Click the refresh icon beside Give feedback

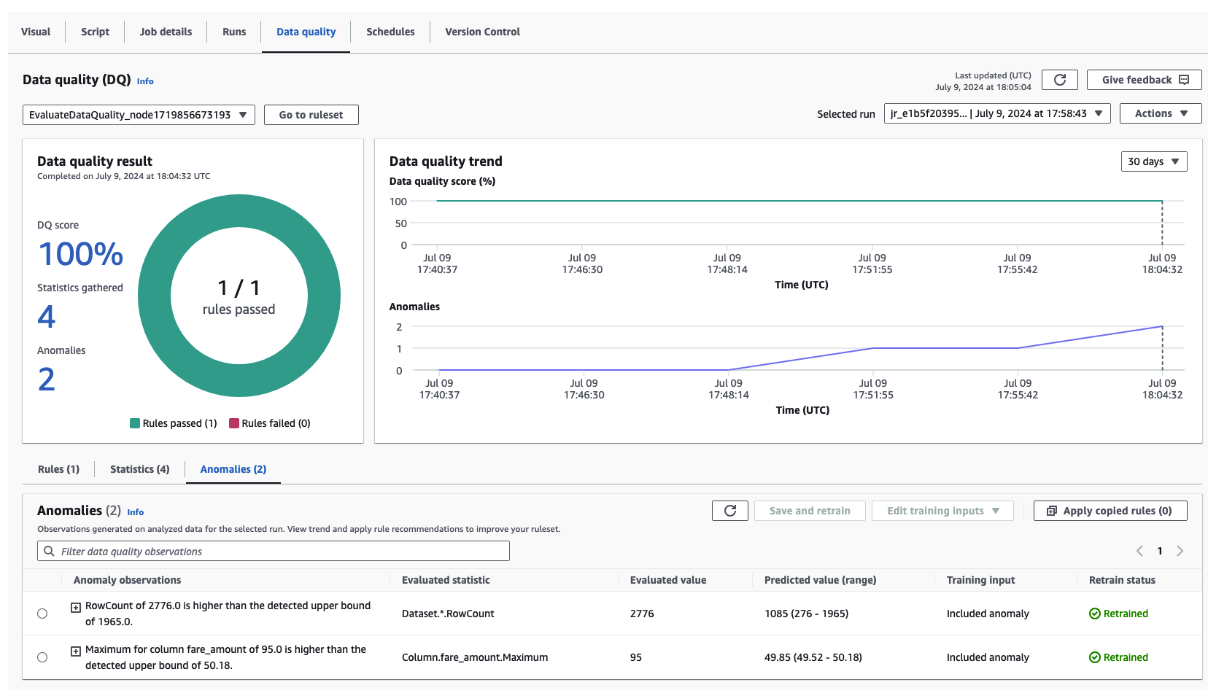point(1059,80)
